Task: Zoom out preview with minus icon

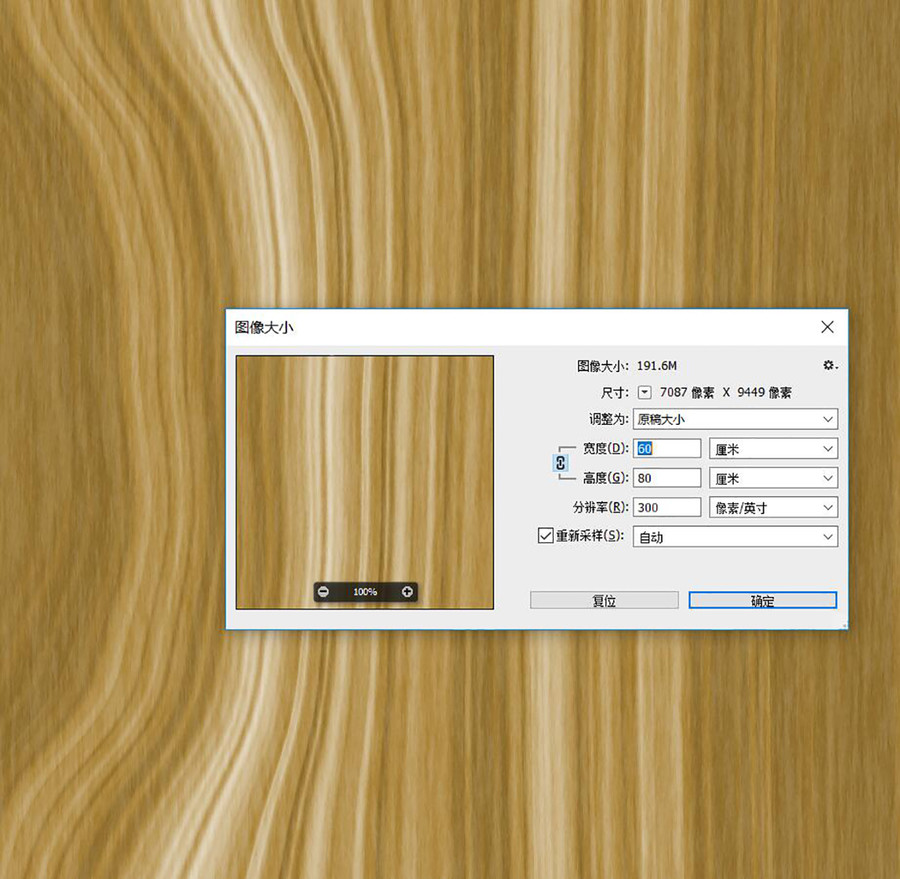Action: tap(324, 591)
